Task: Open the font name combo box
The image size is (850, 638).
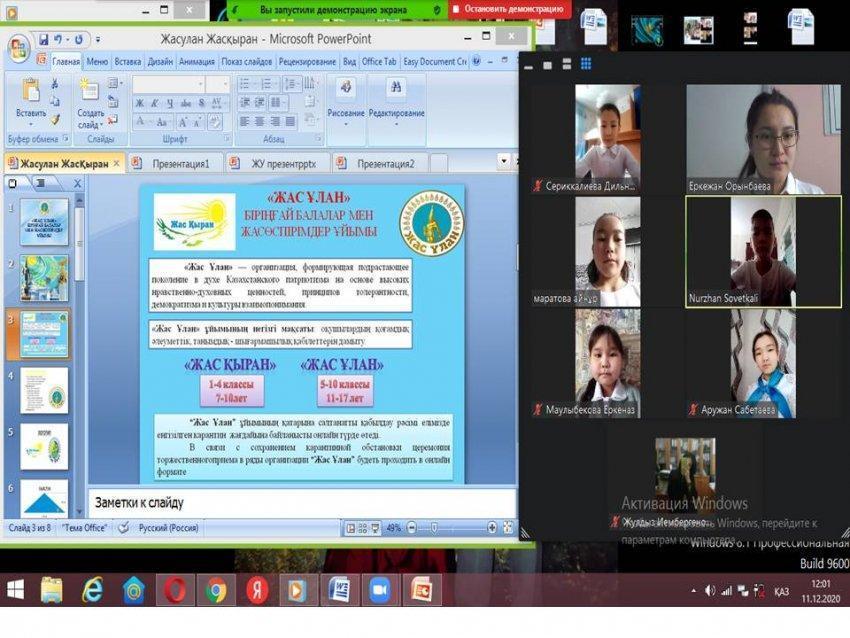Action: point(169,84)
